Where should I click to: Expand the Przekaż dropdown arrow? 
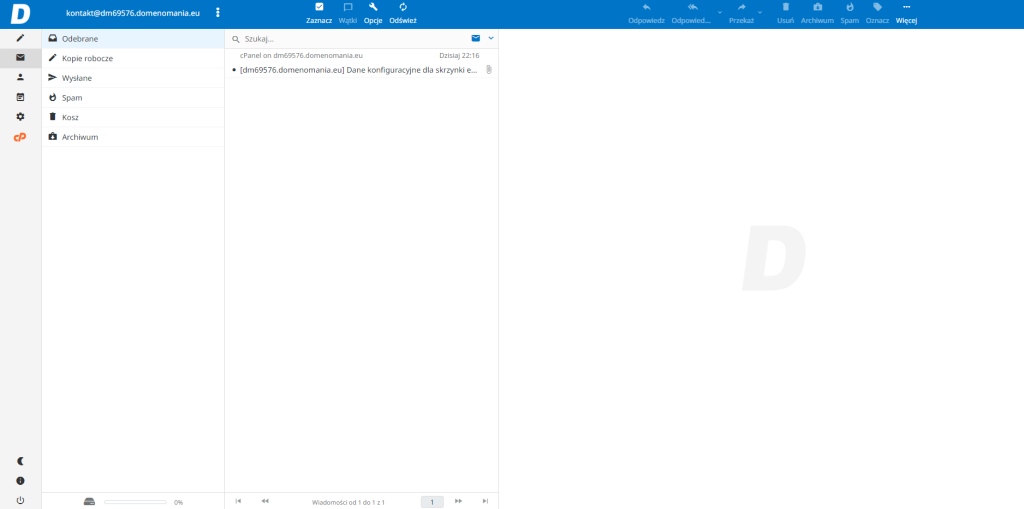click(x=760, y=12)
